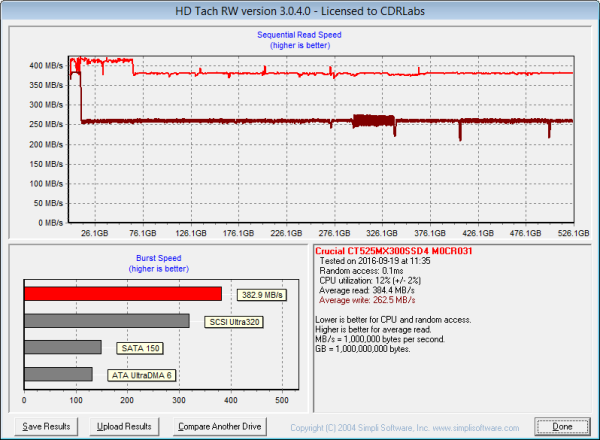Viewport: 600px width, 440px height.
Task: Select the red burst speed bar
Action: pyautogui.click(x=123, y=294)
